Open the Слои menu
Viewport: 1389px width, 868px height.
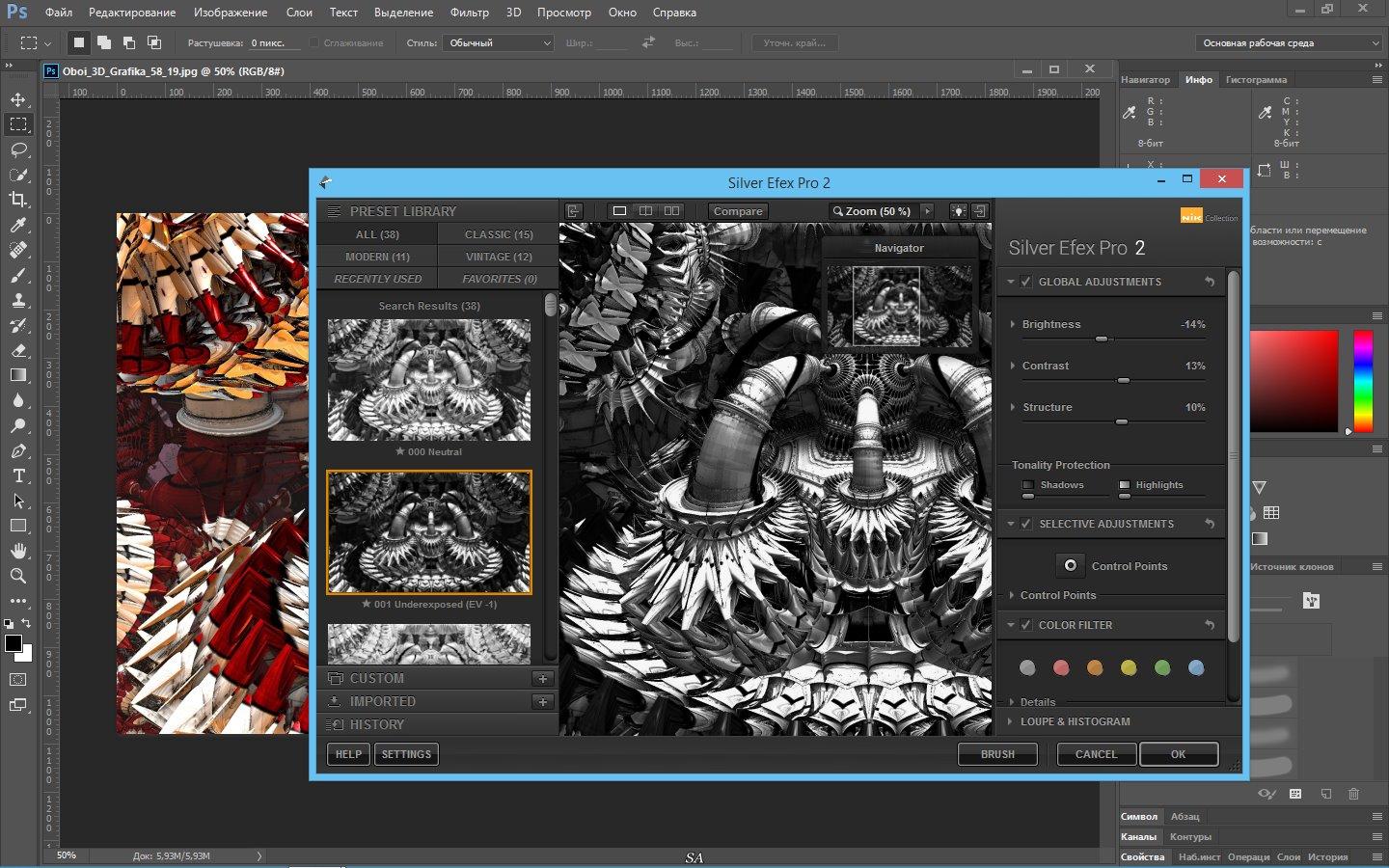click(x=299, y=13)
